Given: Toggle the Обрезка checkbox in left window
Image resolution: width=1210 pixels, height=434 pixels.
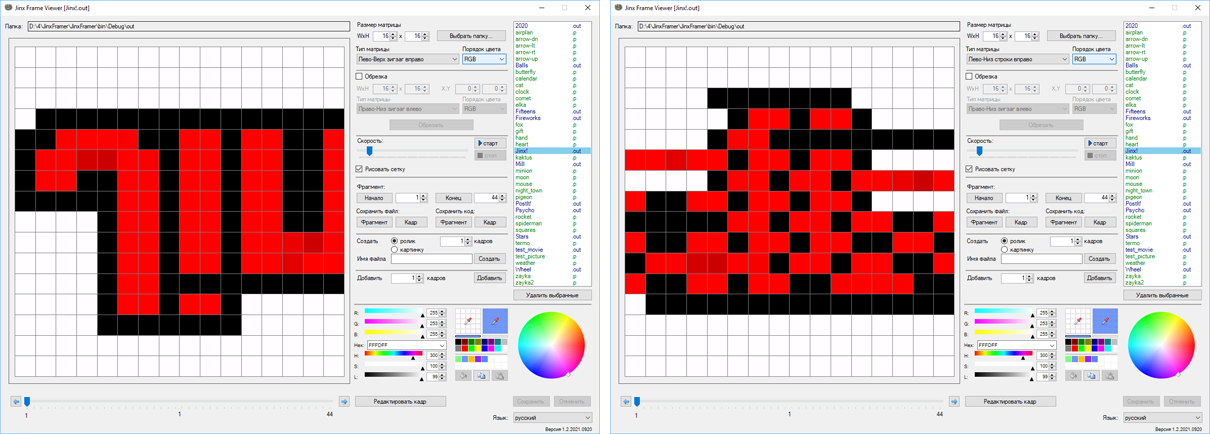Looking at the screenshot, I should tap(360, 76).
